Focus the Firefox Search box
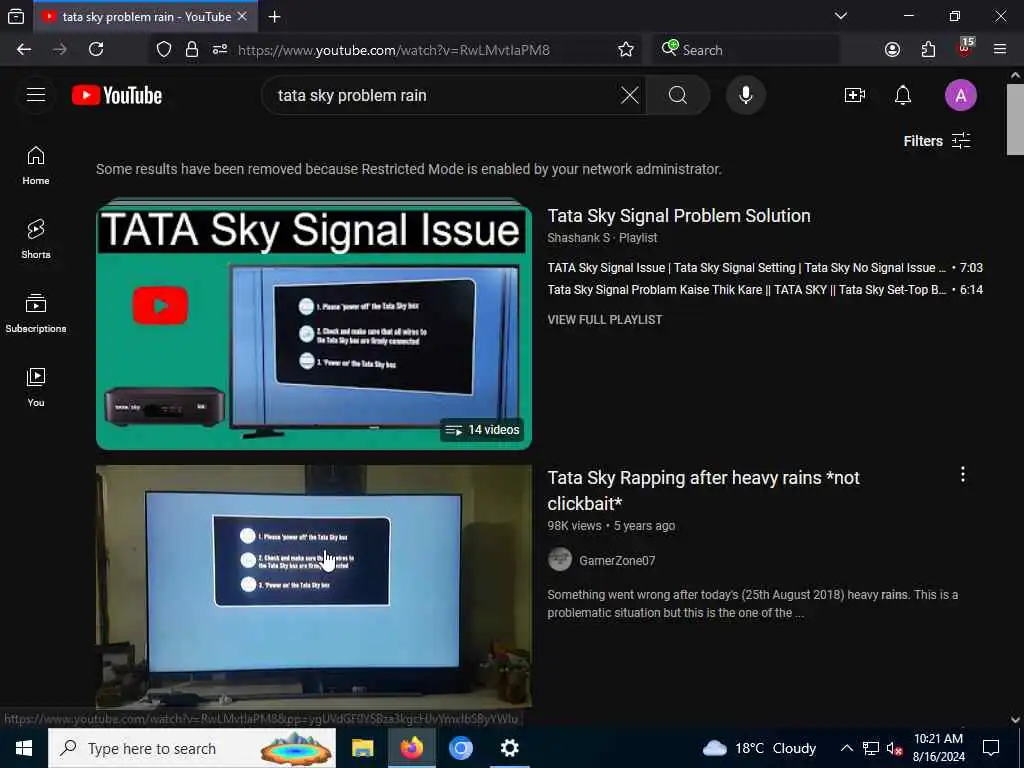The image size is (1024, 768). point(746,50)
